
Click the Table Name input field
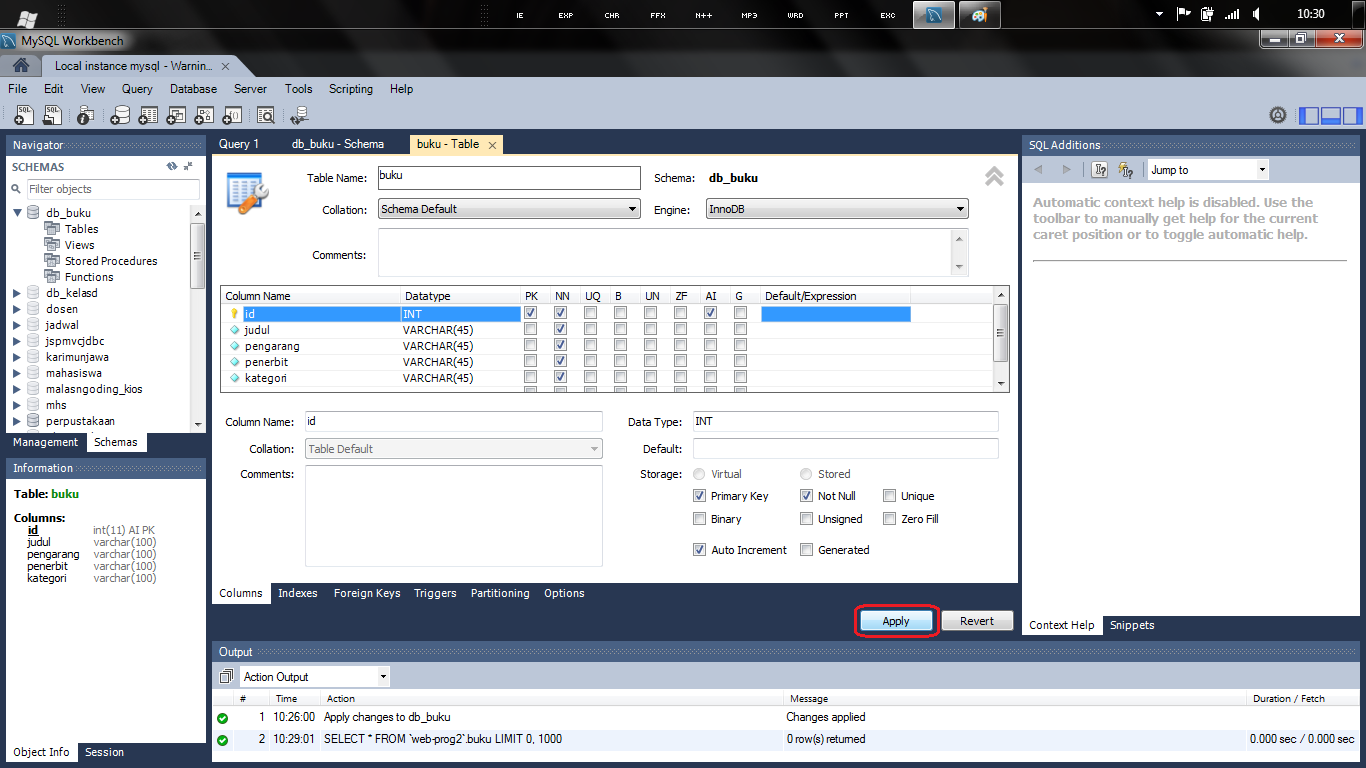(509, 177)
